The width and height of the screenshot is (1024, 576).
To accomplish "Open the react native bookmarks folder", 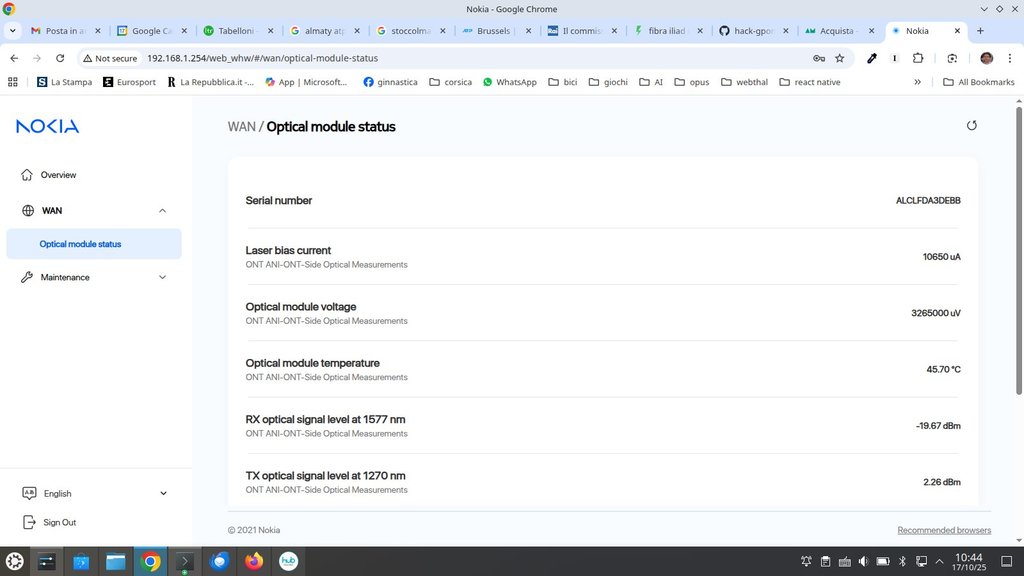I will [x=810, y=82].
